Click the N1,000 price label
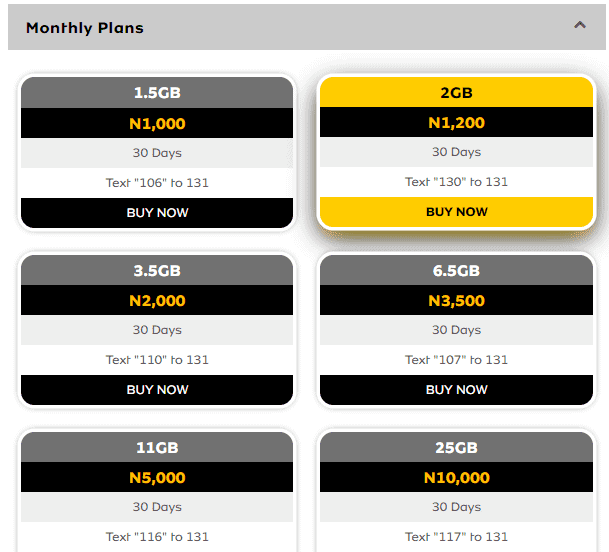The width and height of the screenshot is (609, 552). click(157, 124)
